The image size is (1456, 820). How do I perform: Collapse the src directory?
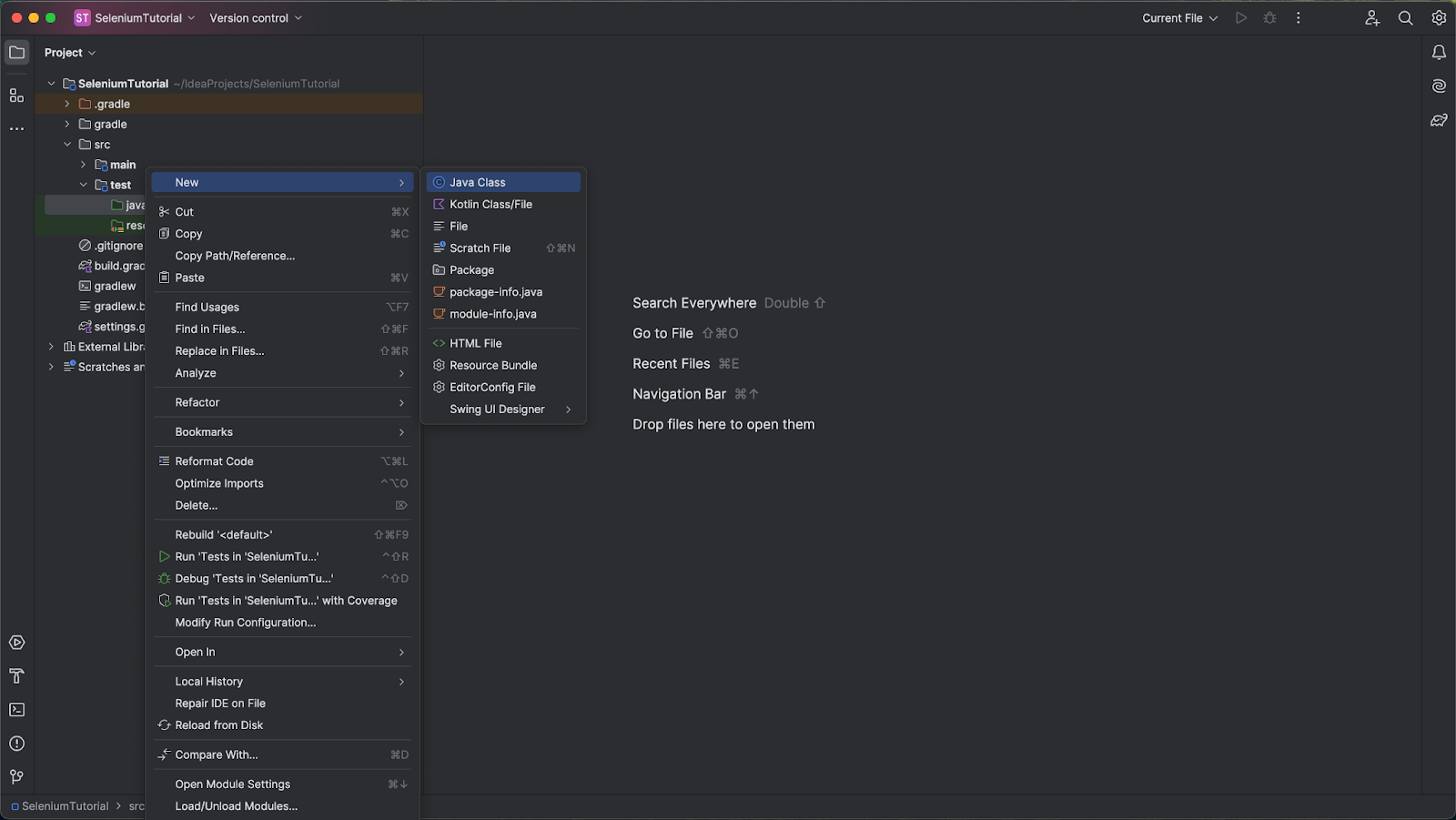coord(66,144)
